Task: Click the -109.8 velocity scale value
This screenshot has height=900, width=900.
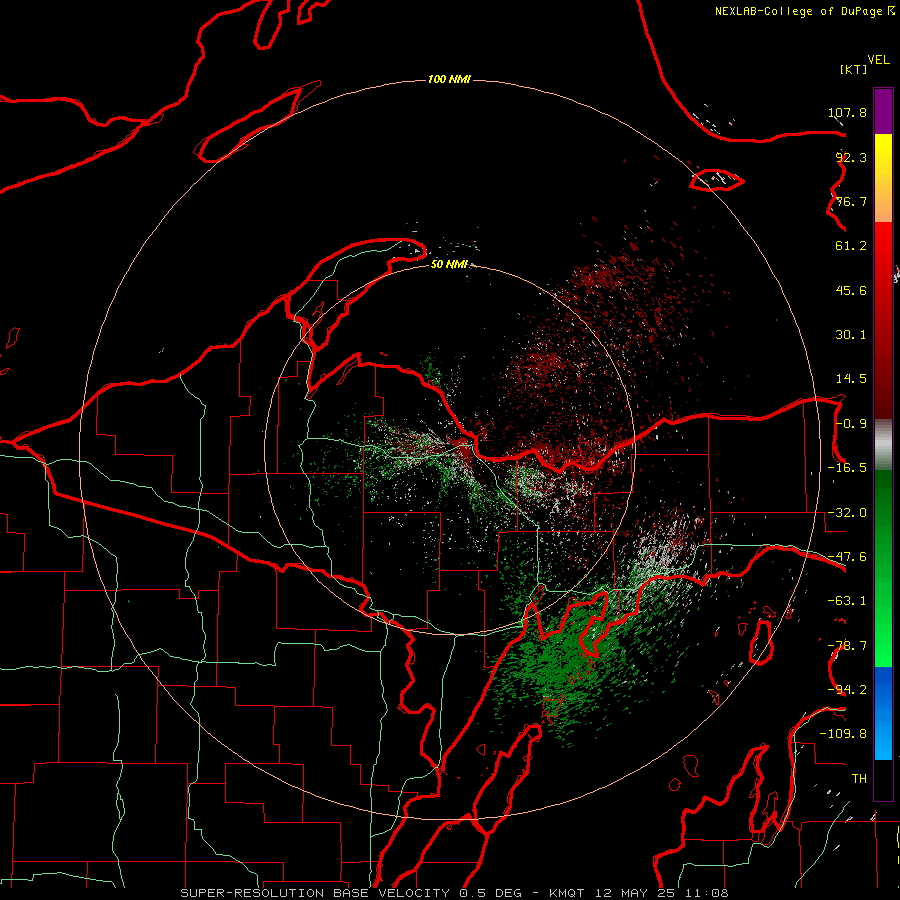Action: point(843,734)
